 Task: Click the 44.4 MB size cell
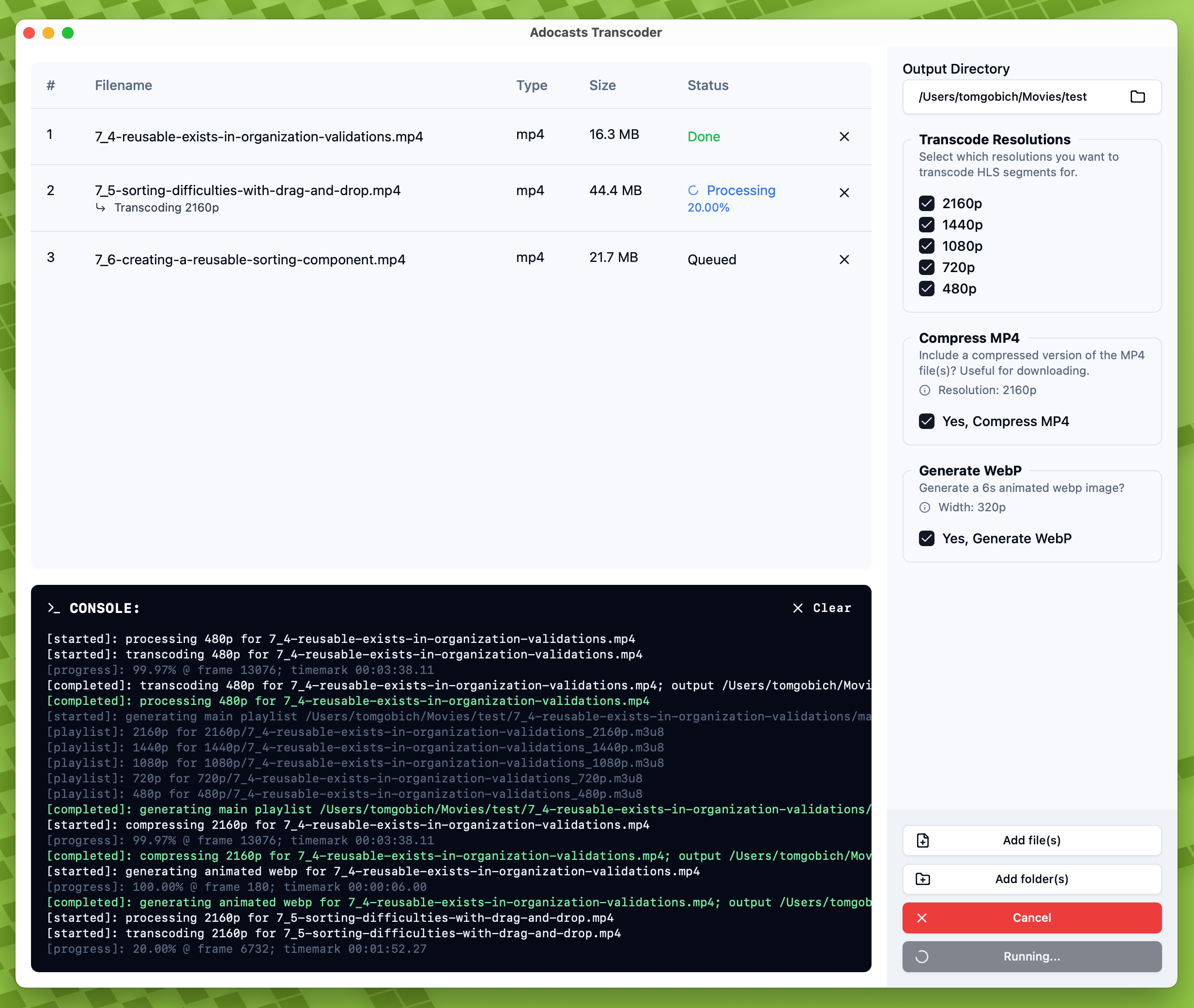coord(615,190)
